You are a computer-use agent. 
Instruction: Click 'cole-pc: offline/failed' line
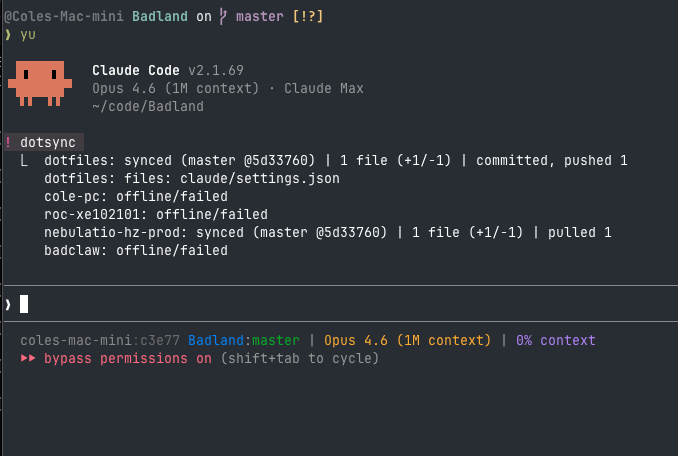136,197
